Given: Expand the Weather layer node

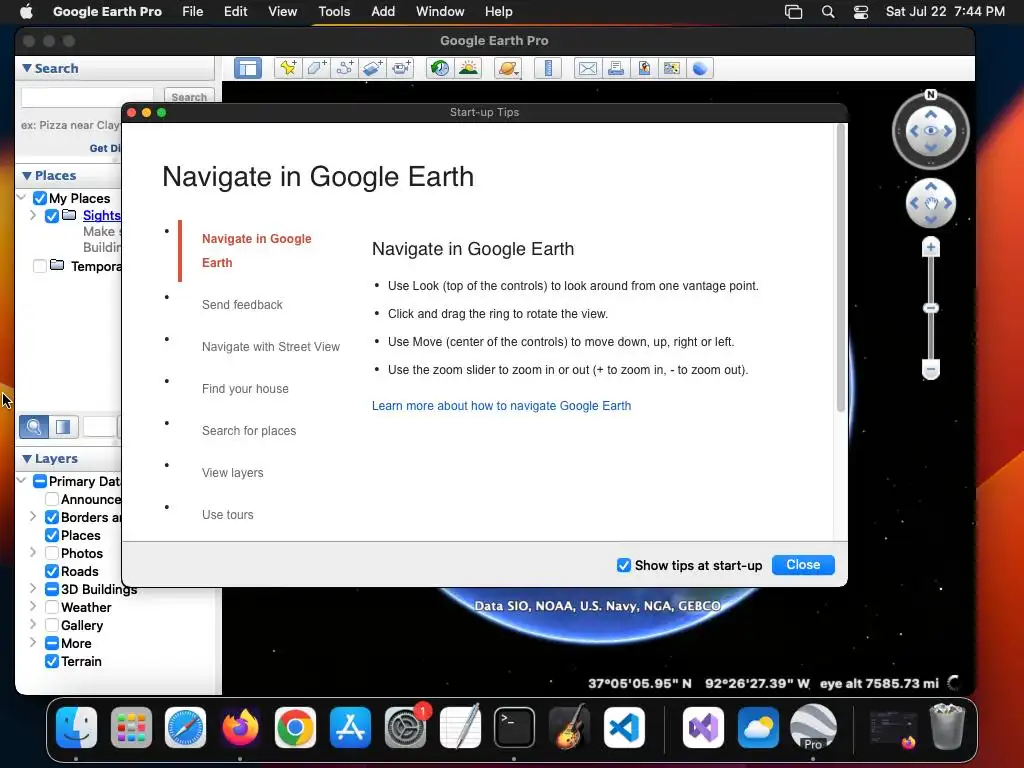Looking at the screenshot, I should [33, 607].
